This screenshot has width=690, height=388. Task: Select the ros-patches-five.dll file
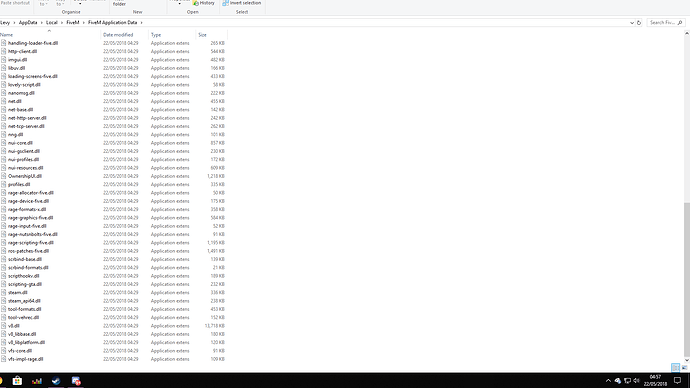[29, 251]
